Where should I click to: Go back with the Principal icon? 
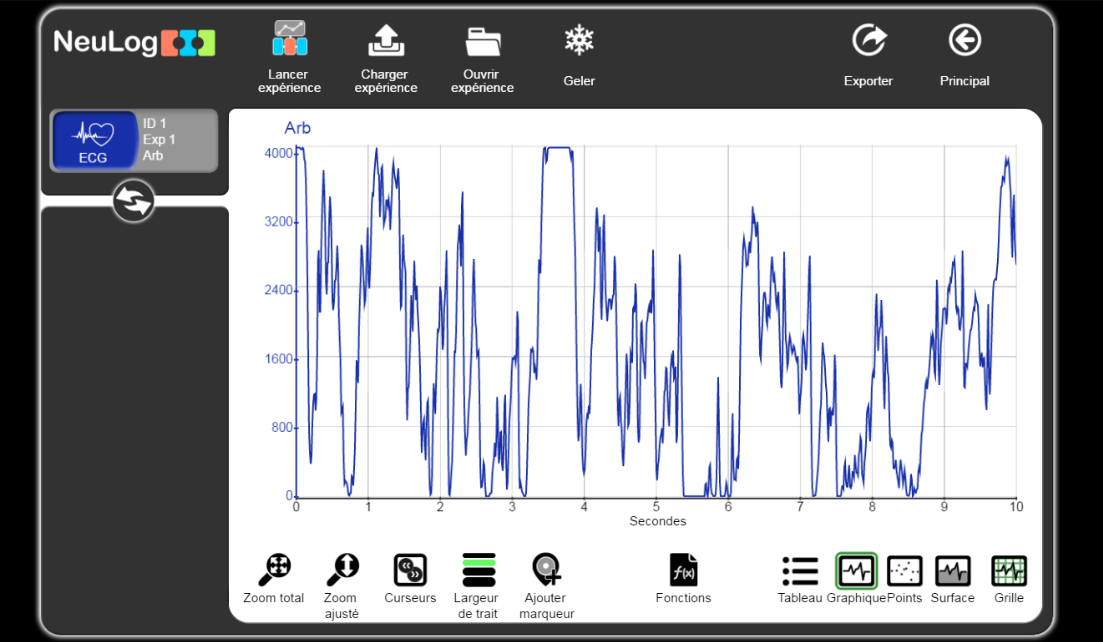click(964, 40)
